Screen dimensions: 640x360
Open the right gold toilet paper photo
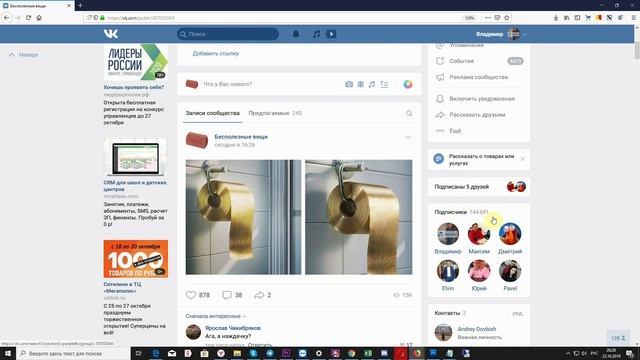359,217
